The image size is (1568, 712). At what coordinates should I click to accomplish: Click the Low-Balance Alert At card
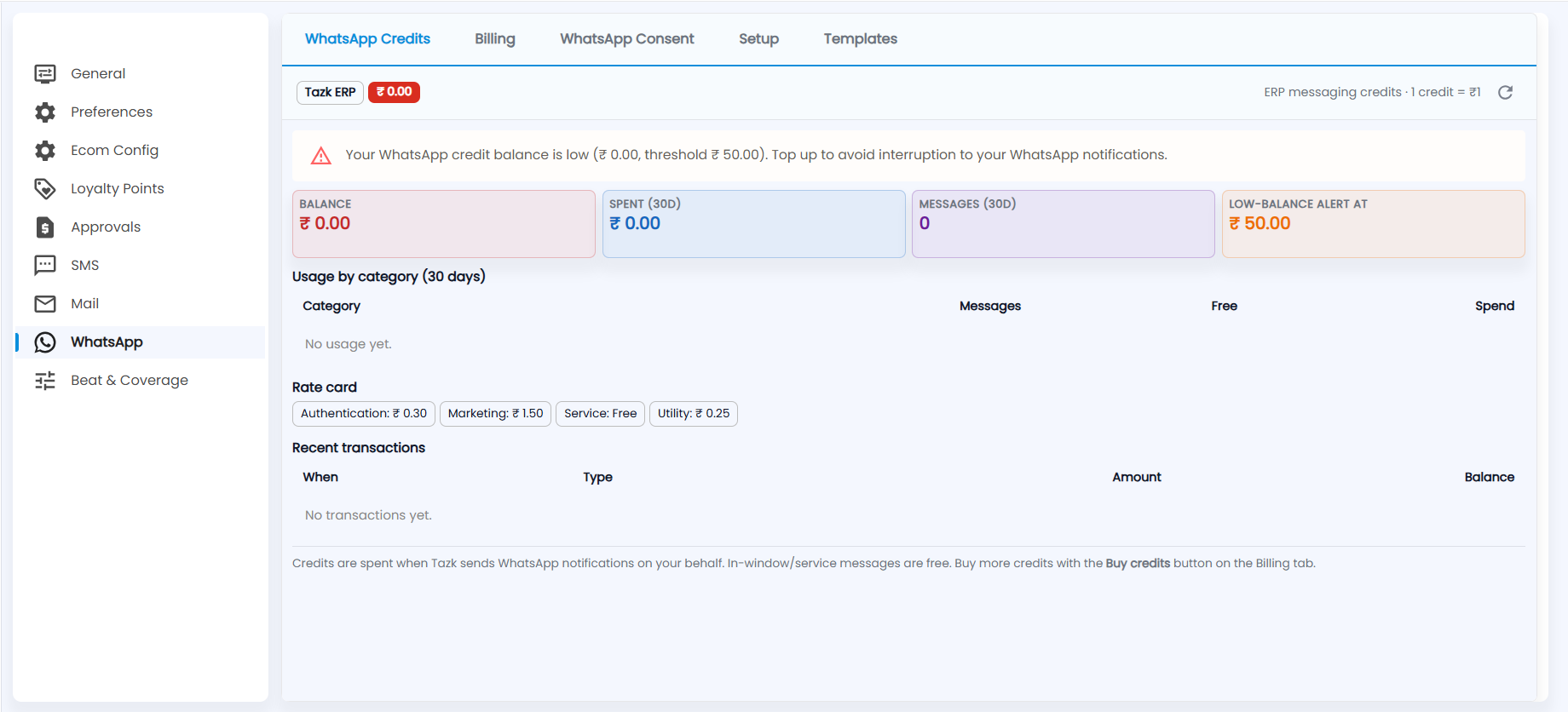pyautogui.click(x=1374, y=224)
